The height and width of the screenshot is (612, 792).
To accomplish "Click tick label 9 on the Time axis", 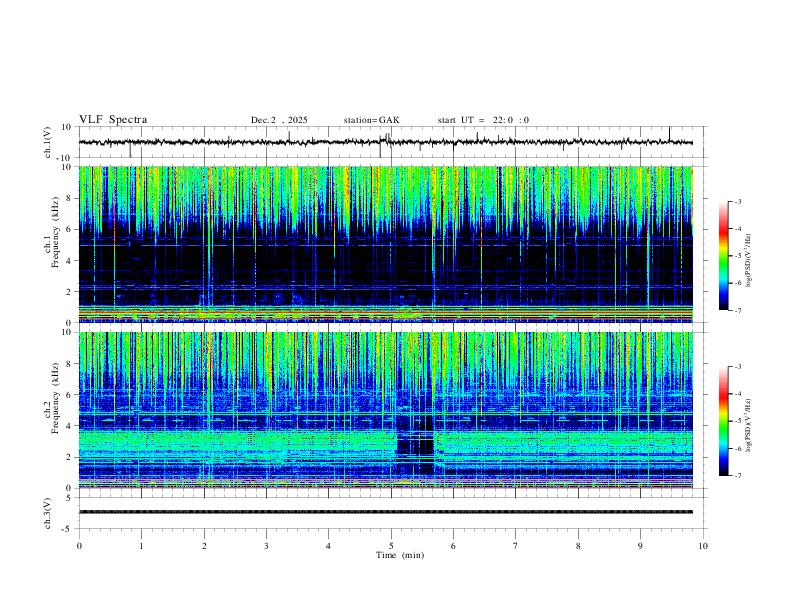I will [640, 546].
